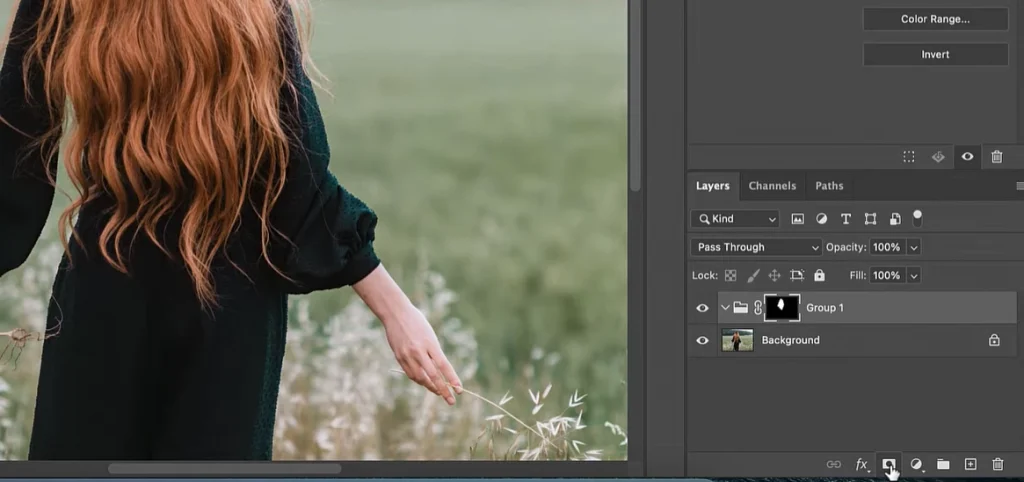Filter for pixel layers icon
Viewport: 1024px width, 482px height.
pos(798,219)
